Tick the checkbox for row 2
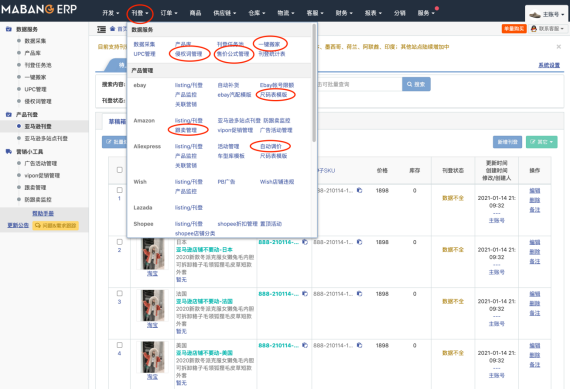Screen dimensions: 571x389 [119, 241]
